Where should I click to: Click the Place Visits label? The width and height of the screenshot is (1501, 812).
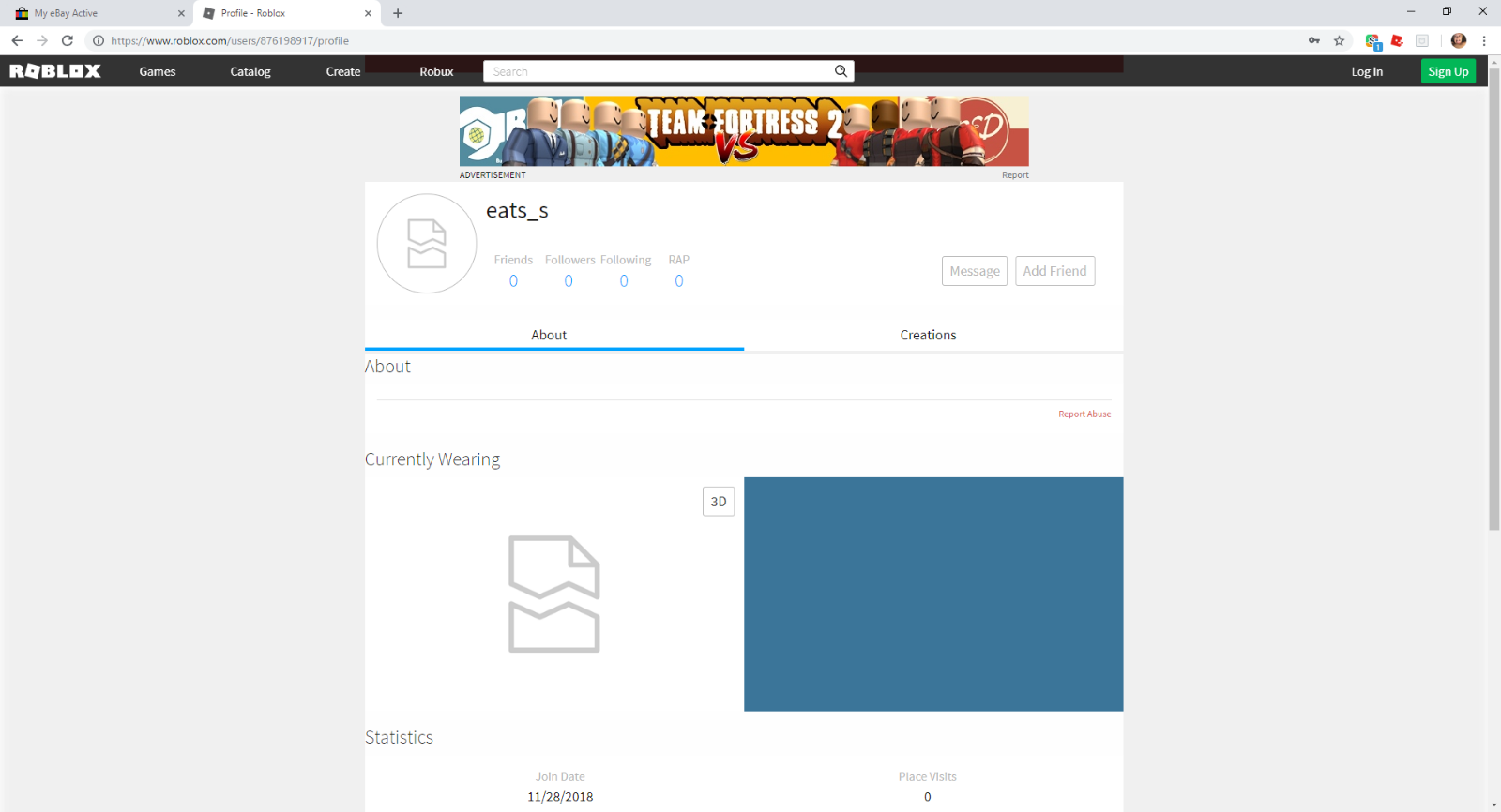click(x=928, y=776)
